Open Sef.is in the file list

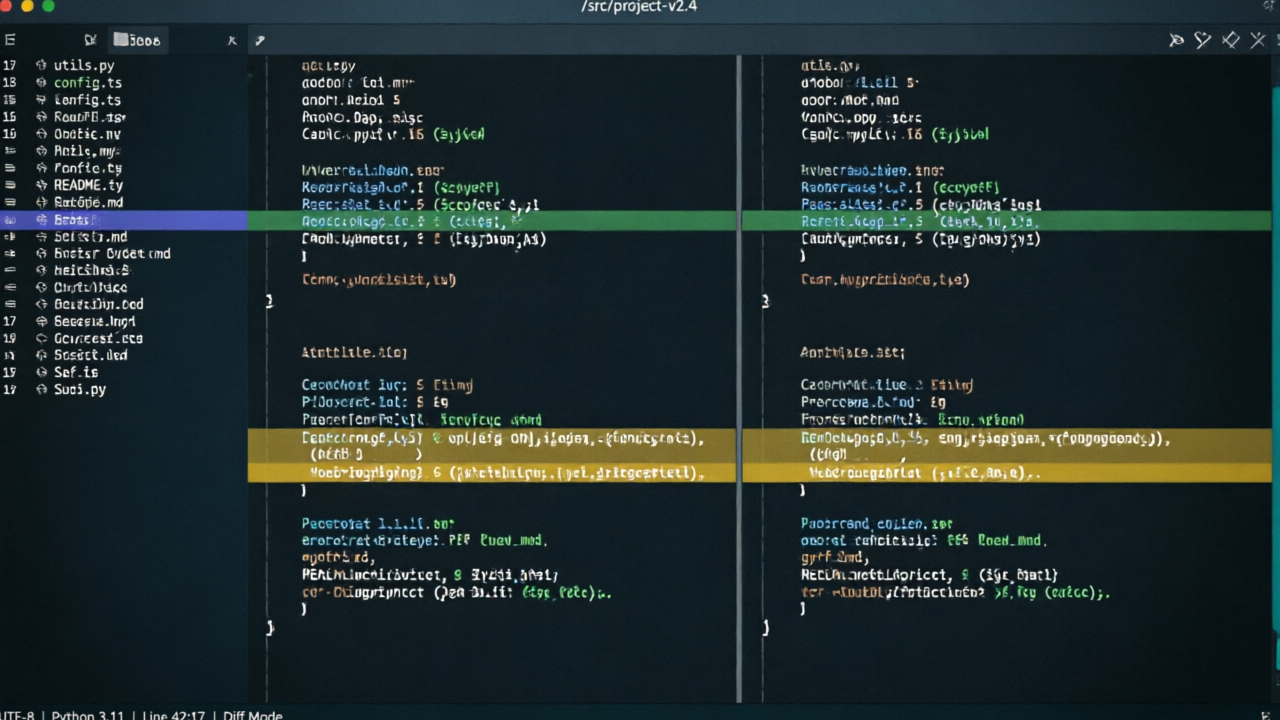pos(75,372)
